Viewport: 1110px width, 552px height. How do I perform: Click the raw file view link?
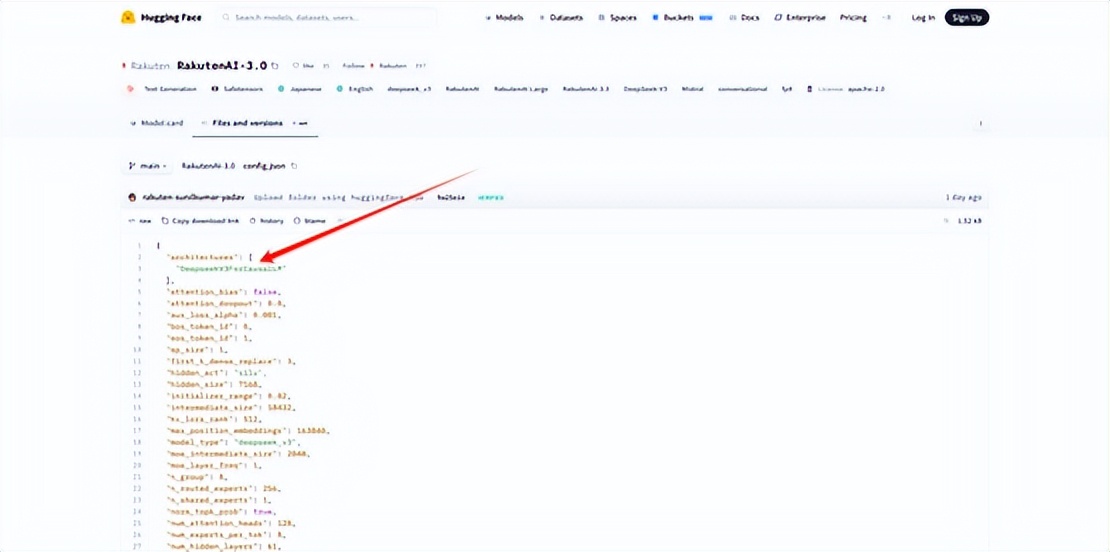[x=139, y=221]
